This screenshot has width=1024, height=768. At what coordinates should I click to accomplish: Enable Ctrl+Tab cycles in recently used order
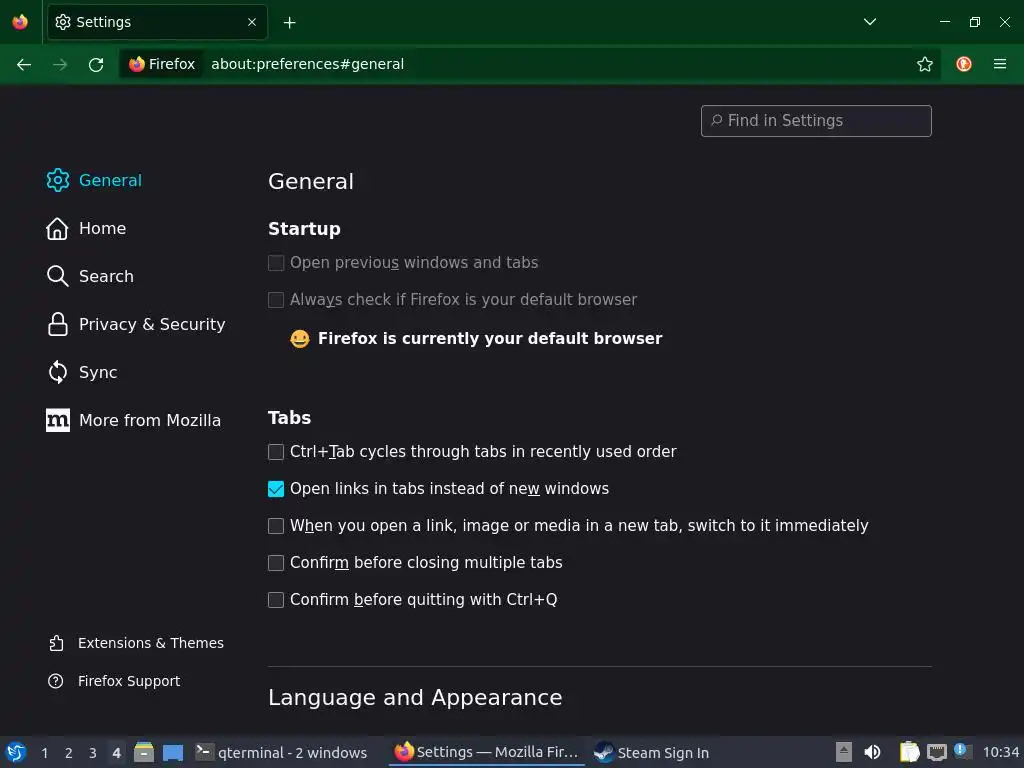tap(276, 452)
